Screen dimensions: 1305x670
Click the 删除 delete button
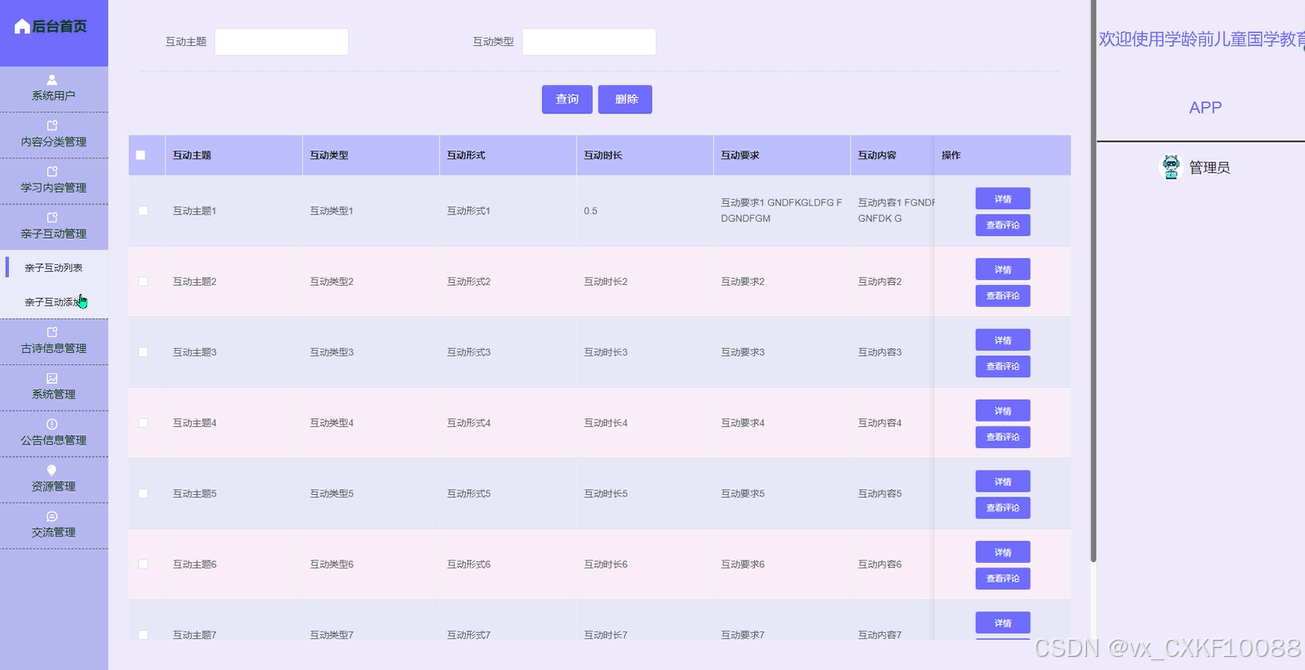pyautogui.click(x=626, y=99)
